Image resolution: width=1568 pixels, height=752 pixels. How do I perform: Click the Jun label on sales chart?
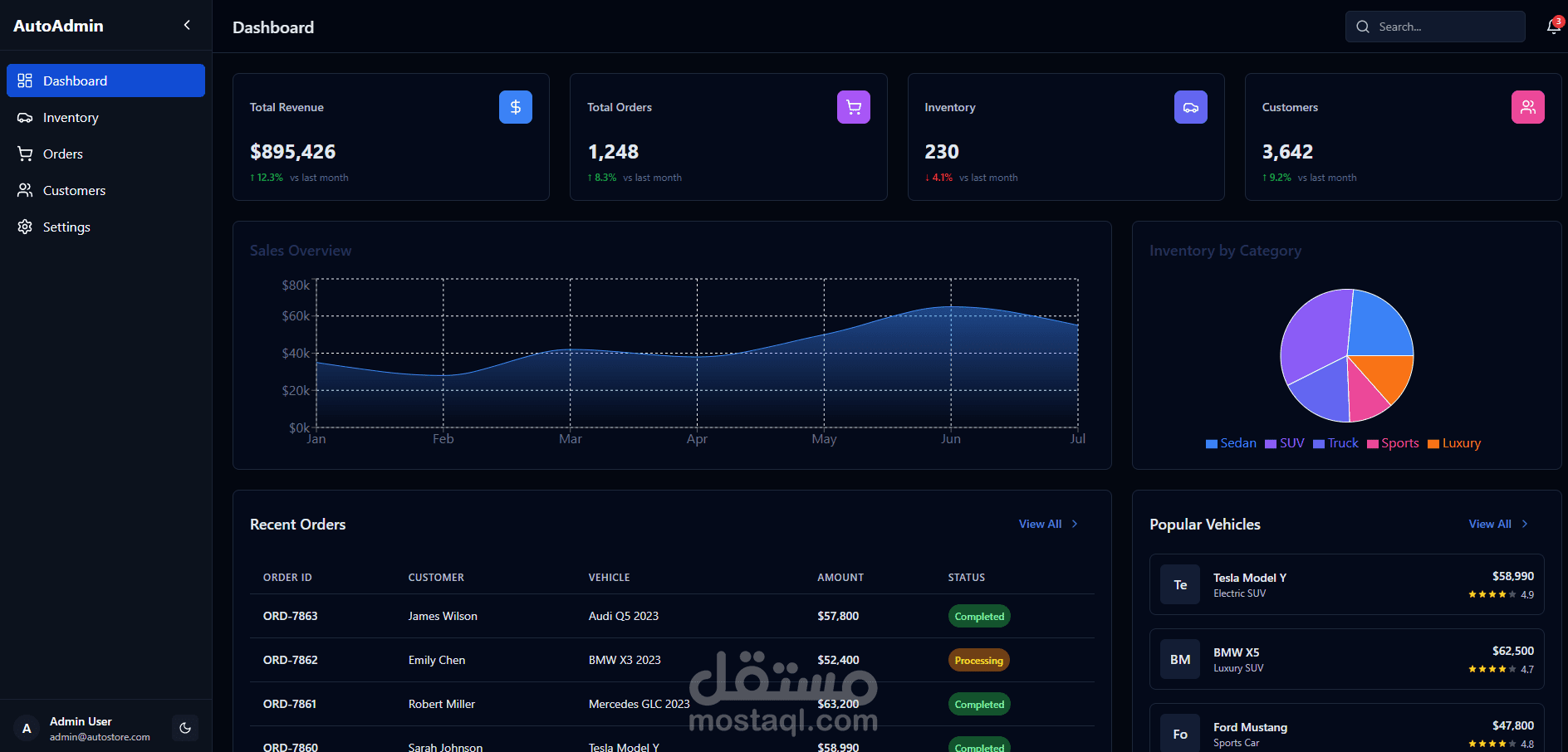(x=951, y=439)
